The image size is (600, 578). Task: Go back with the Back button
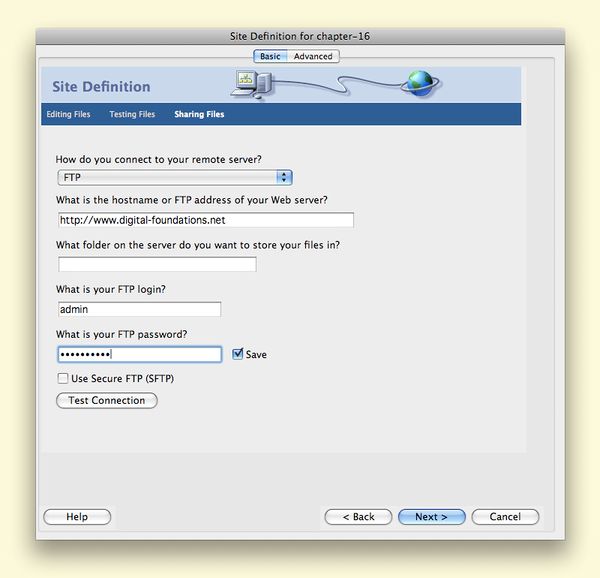[358, 517]
